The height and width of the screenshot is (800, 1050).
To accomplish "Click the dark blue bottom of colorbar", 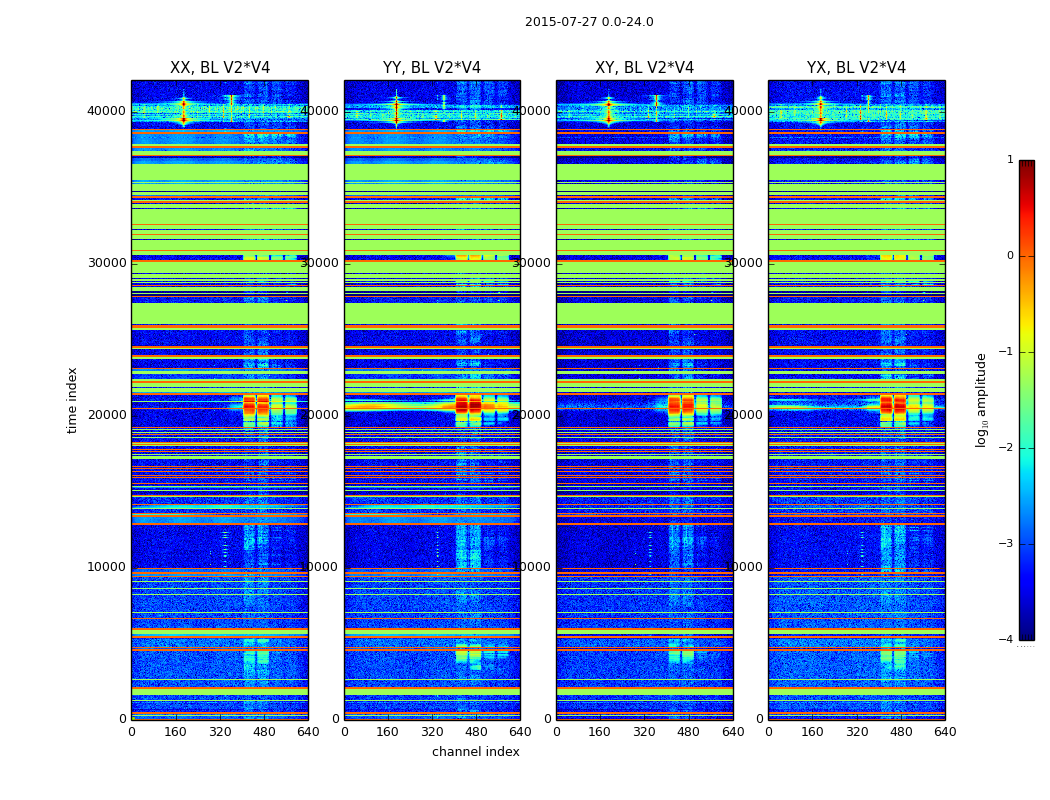I will point(1027,635).
